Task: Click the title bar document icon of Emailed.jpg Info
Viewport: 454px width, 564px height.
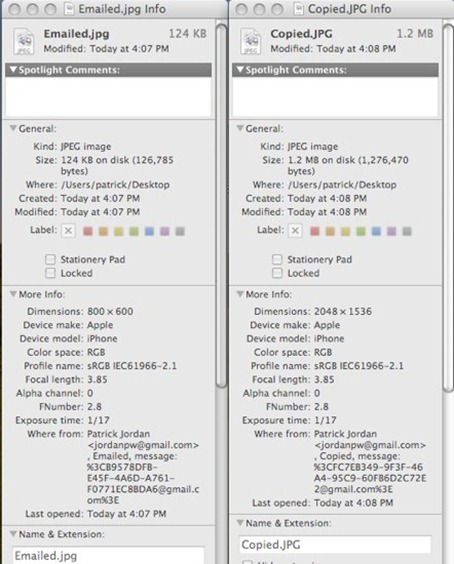Action: [x=69, y=9]
